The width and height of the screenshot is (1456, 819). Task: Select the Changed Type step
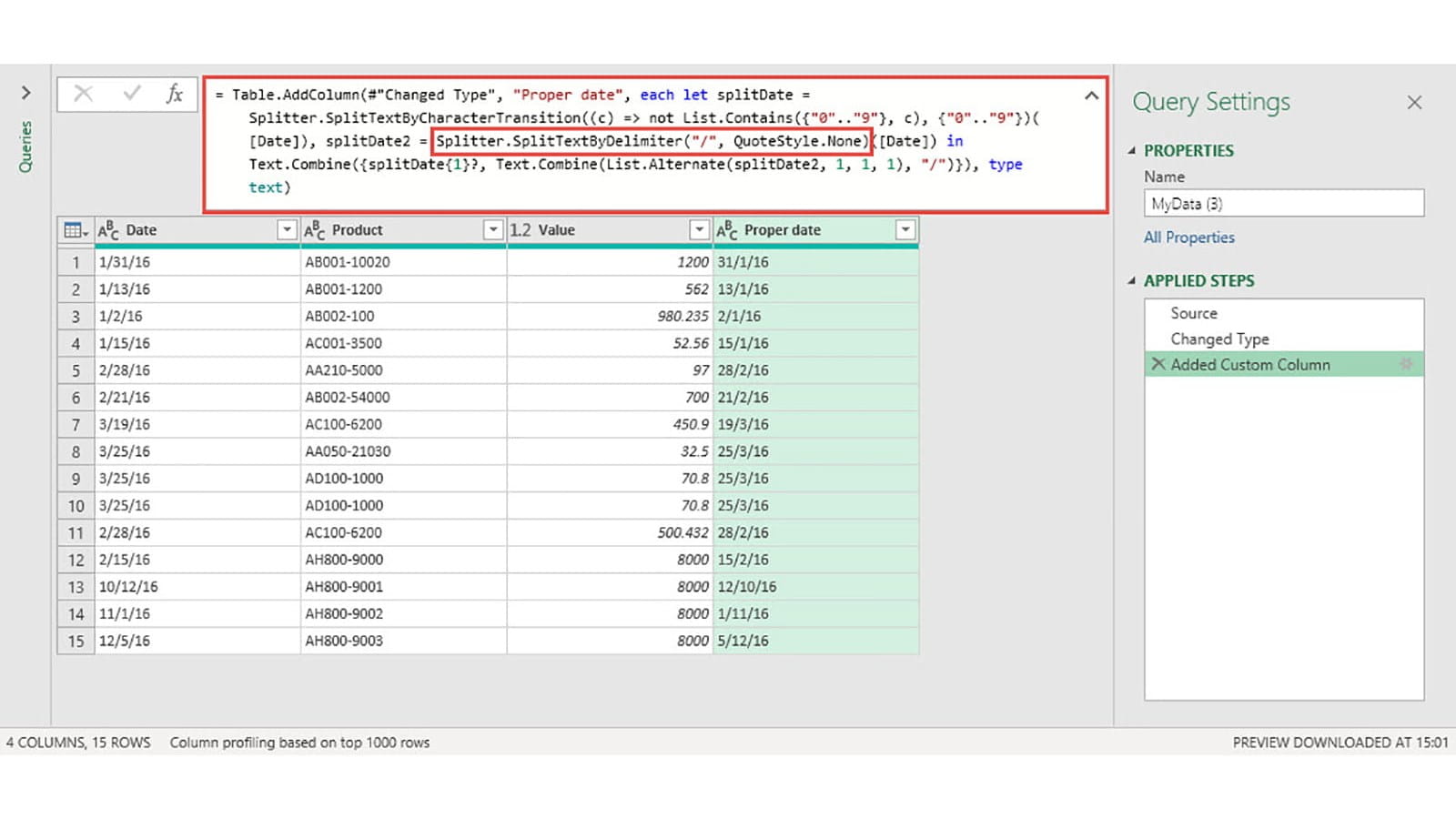(x=1219, y=339)
